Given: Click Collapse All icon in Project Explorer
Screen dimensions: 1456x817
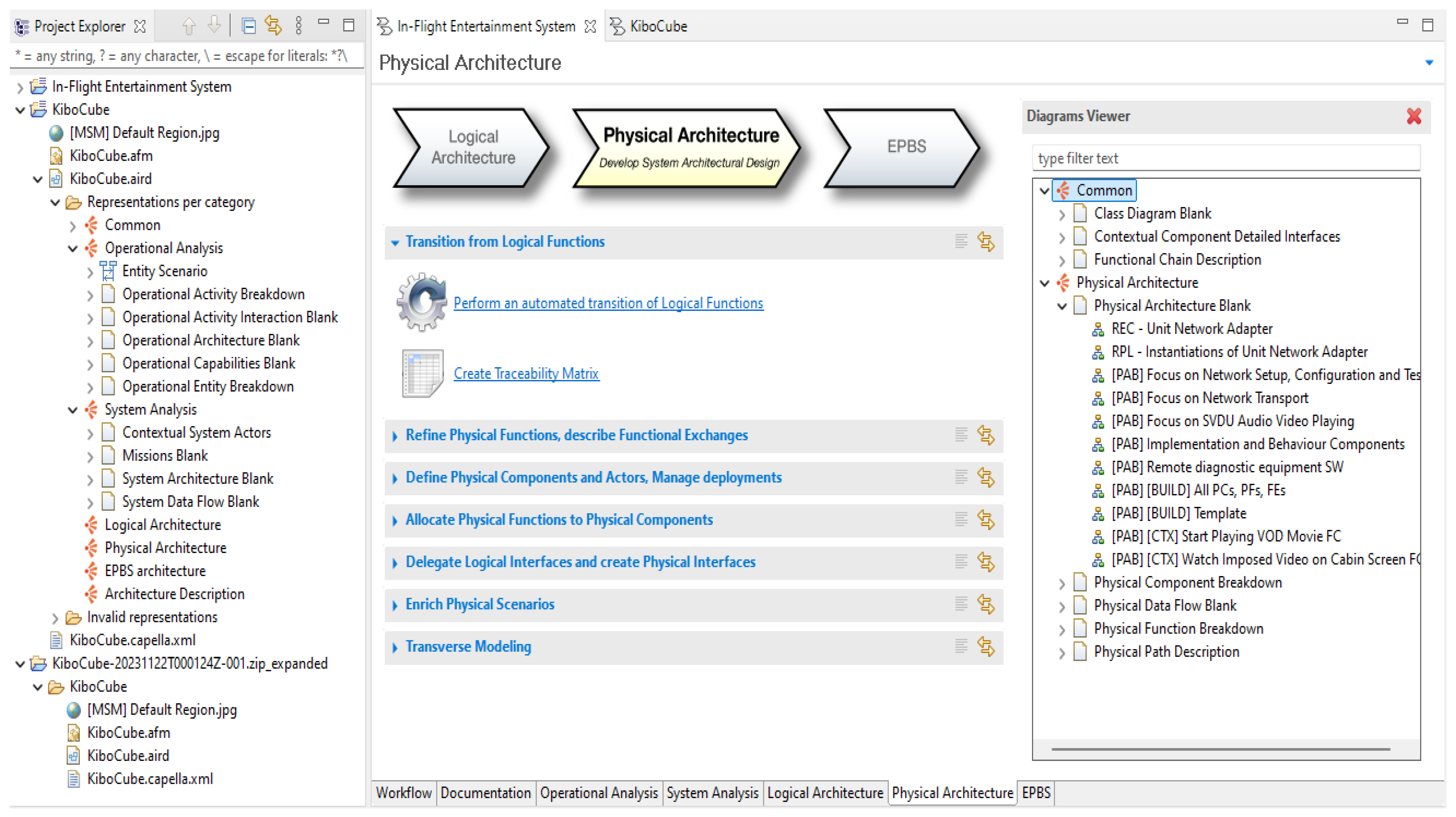Looking at the screenshot, I should (x=248, y=25).
